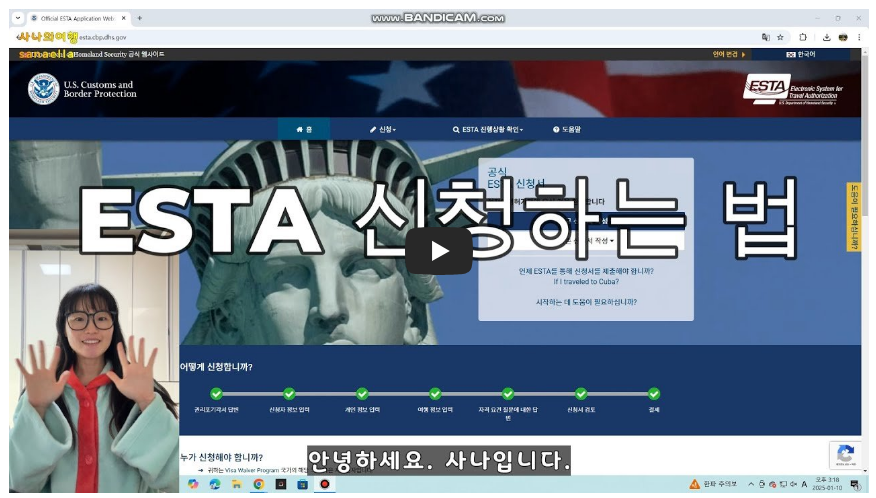Click the IME A input indicator
Image resolution: width=876 pixels, height=498 pixels.
pyautogui.click(x=804, y=484)
